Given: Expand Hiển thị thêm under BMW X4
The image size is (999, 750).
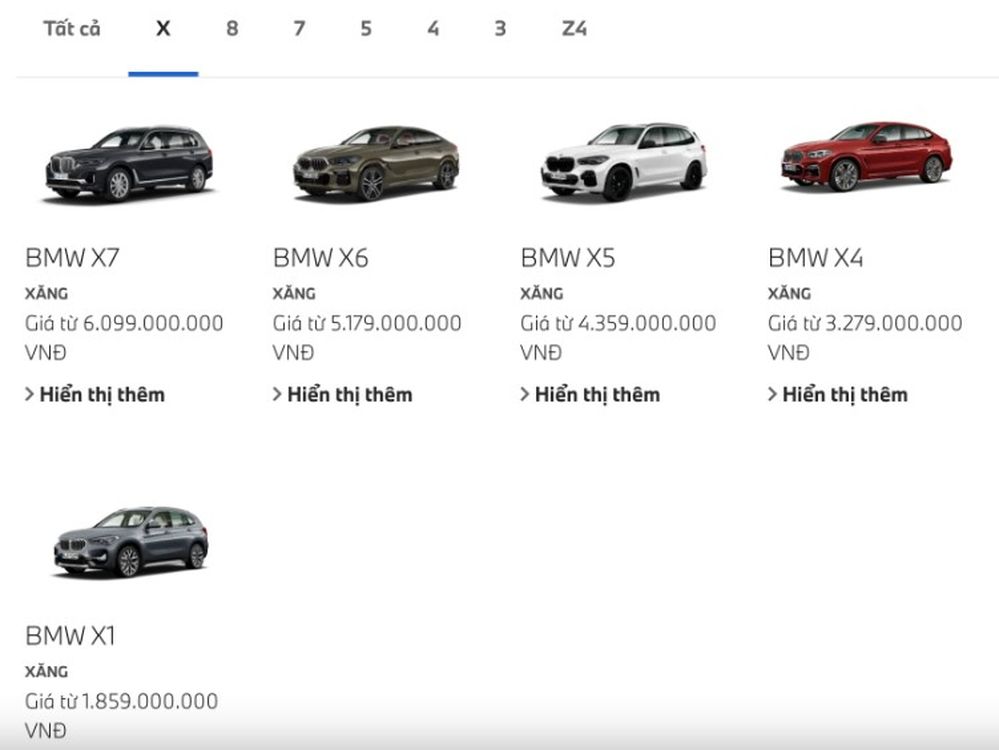Looking at the screenshot, I should tap(838, 394).
